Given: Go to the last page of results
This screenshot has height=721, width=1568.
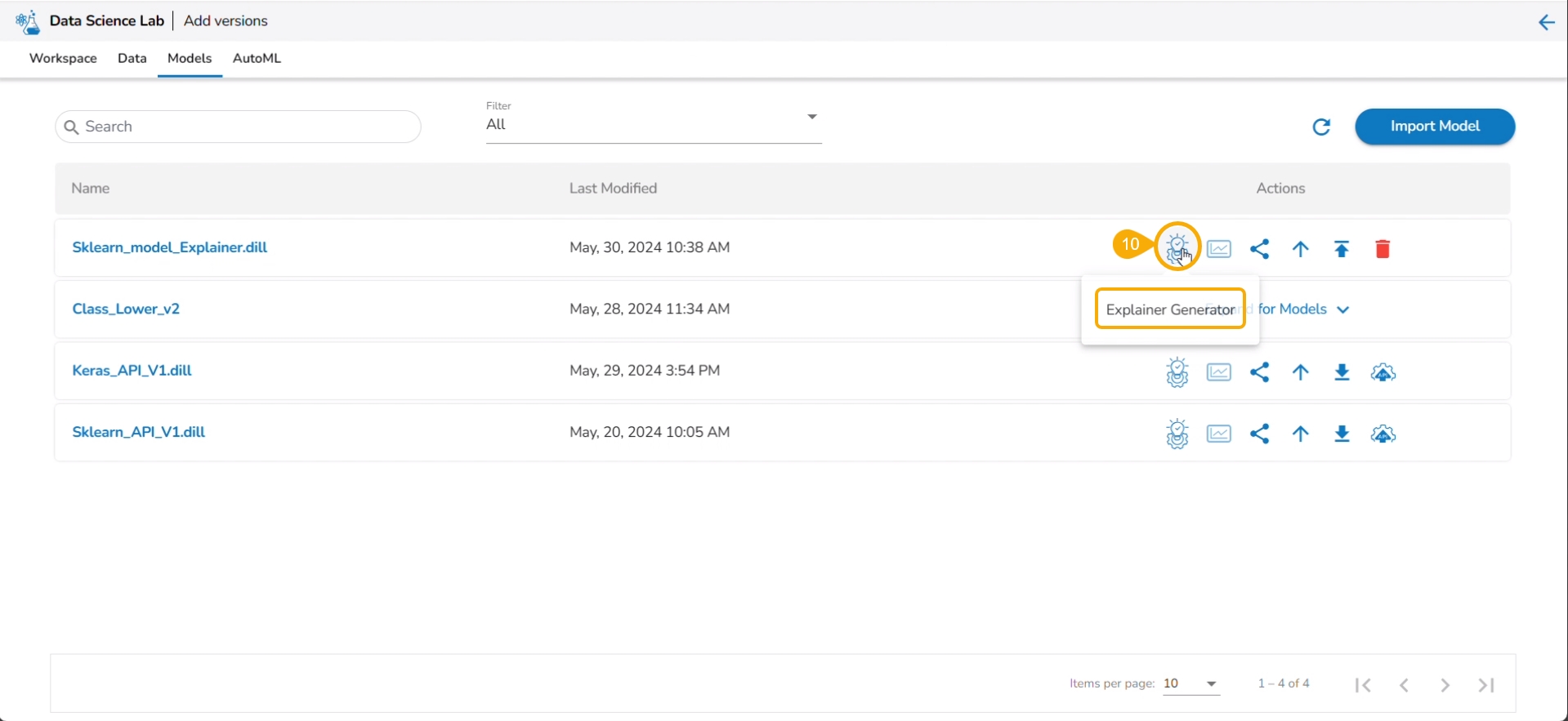Looking at the screenshot, I should pyautogui.click(x=1485, y=685).
